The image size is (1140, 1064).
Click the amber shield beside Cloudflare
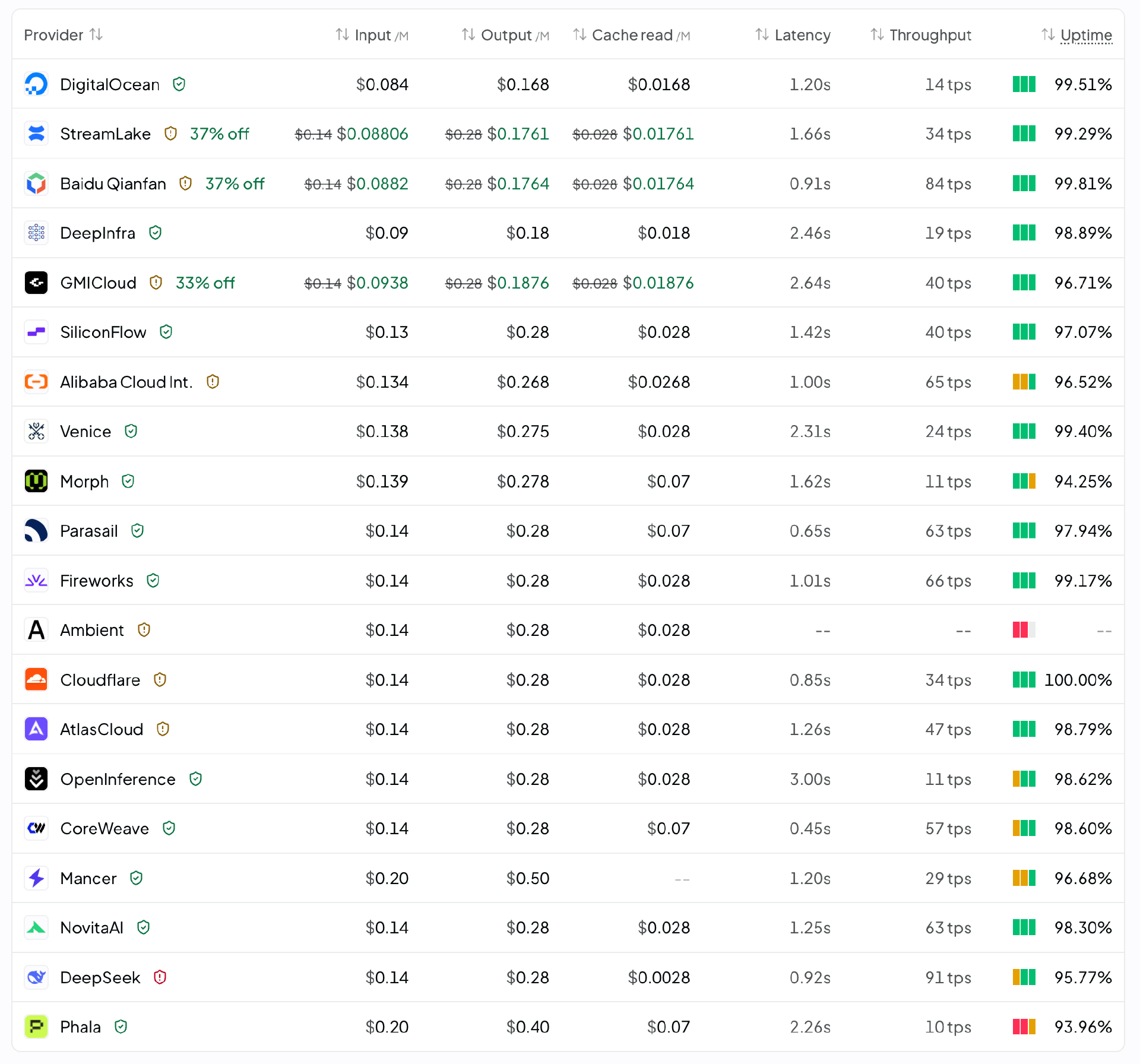tap(160, 679)
